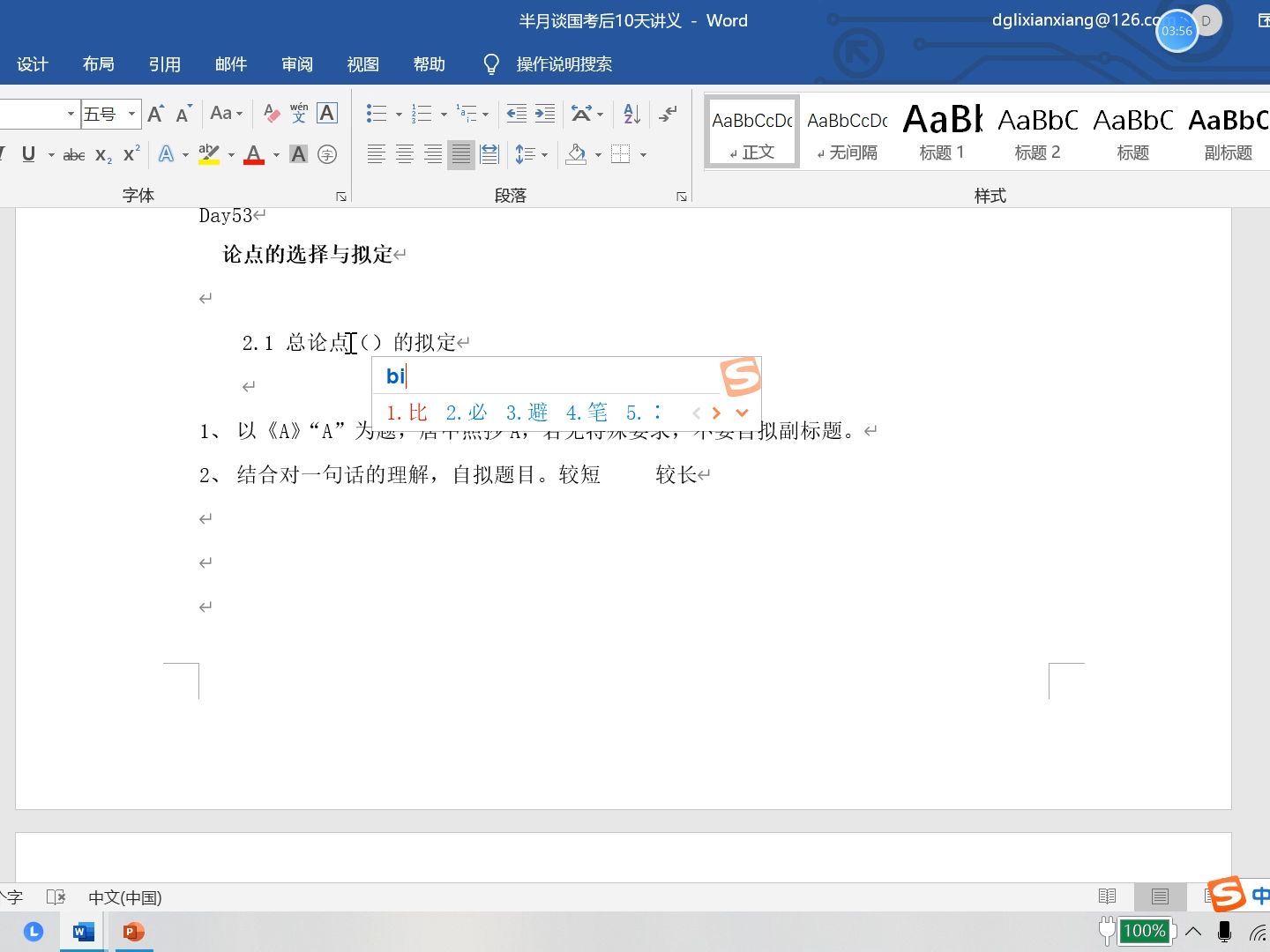
Task: Apply the 标题 2 style
Action: coord(1038,131)
